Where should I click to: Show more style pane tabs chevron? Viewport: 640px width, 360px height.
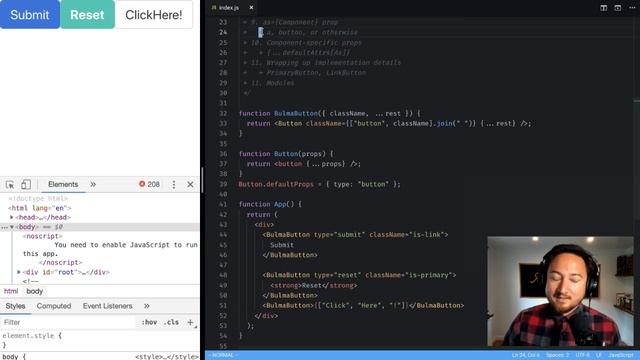click(147, 306)
